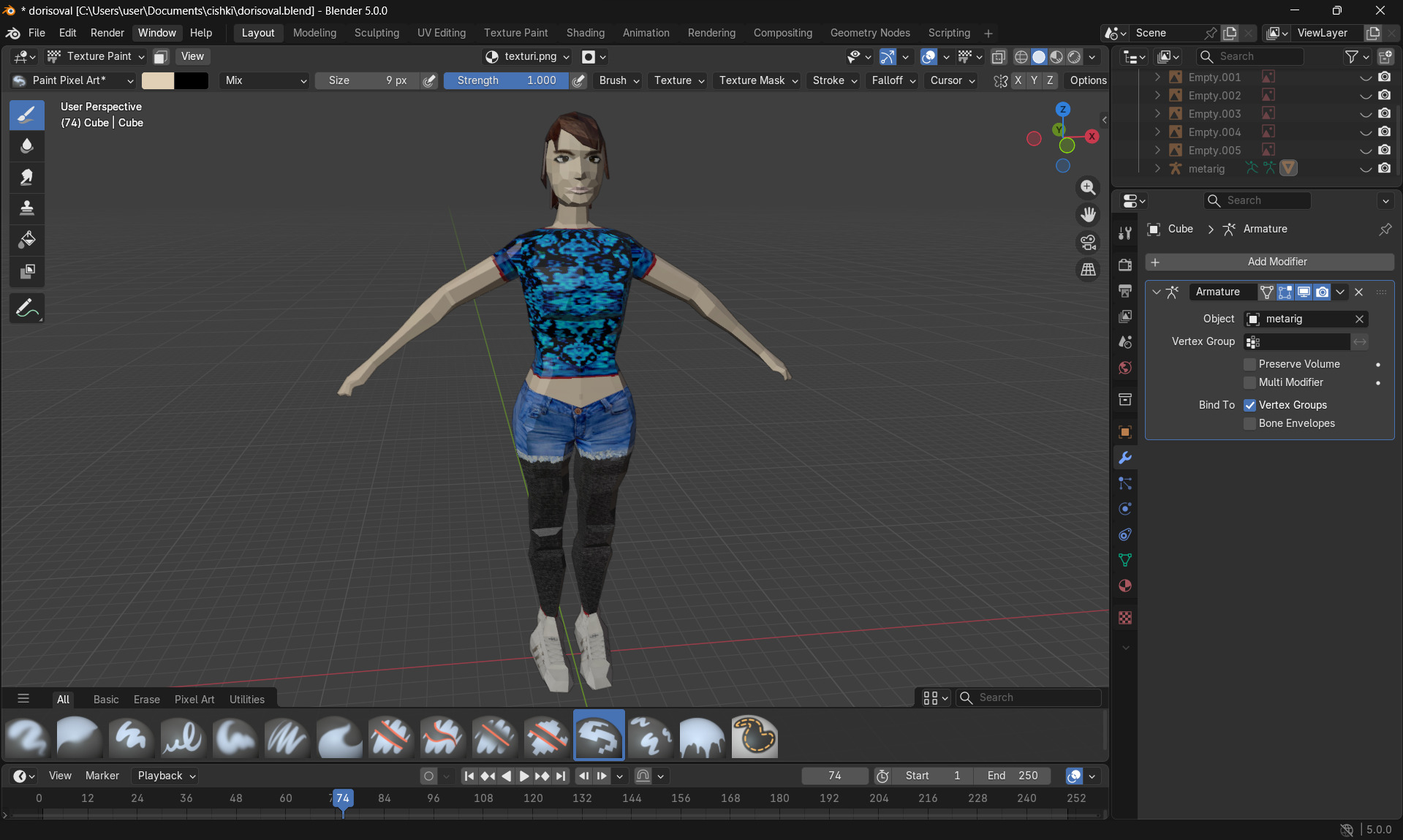The image size is (1403, 840).
Task: Select the Clone stamp tool
Action: [x=27, y=208]
